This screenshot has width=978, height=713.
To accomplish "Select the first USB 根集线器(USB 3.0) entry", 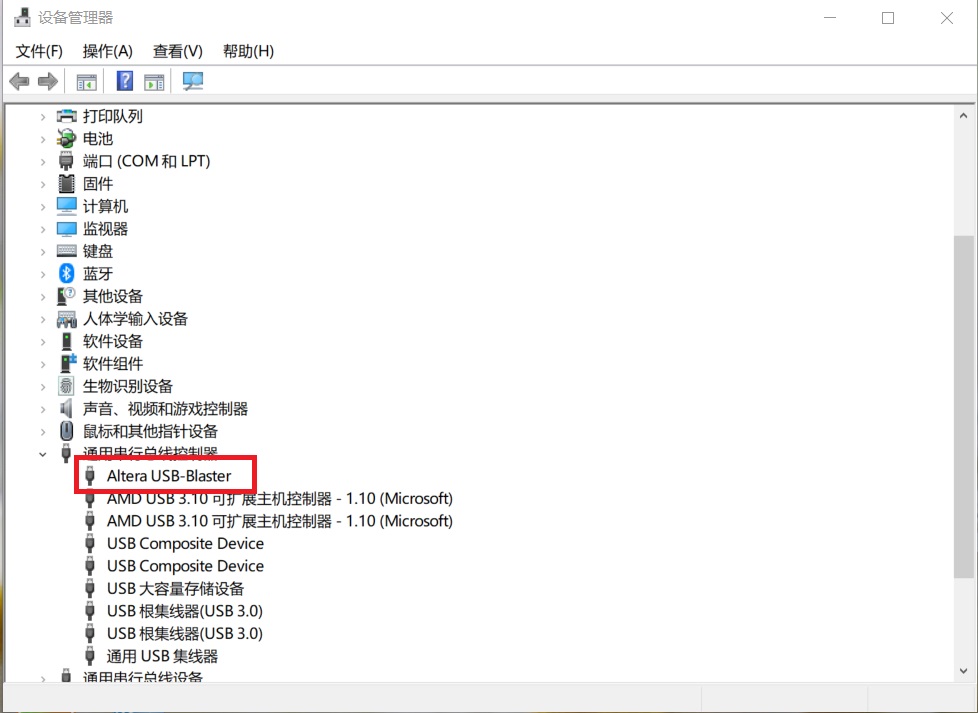I will pyautogui.click(x=185, y=611).
